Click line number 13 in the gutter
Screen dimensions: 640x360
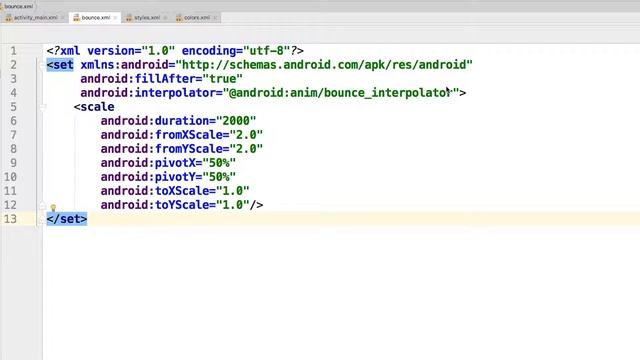click(x=10, y=219)
